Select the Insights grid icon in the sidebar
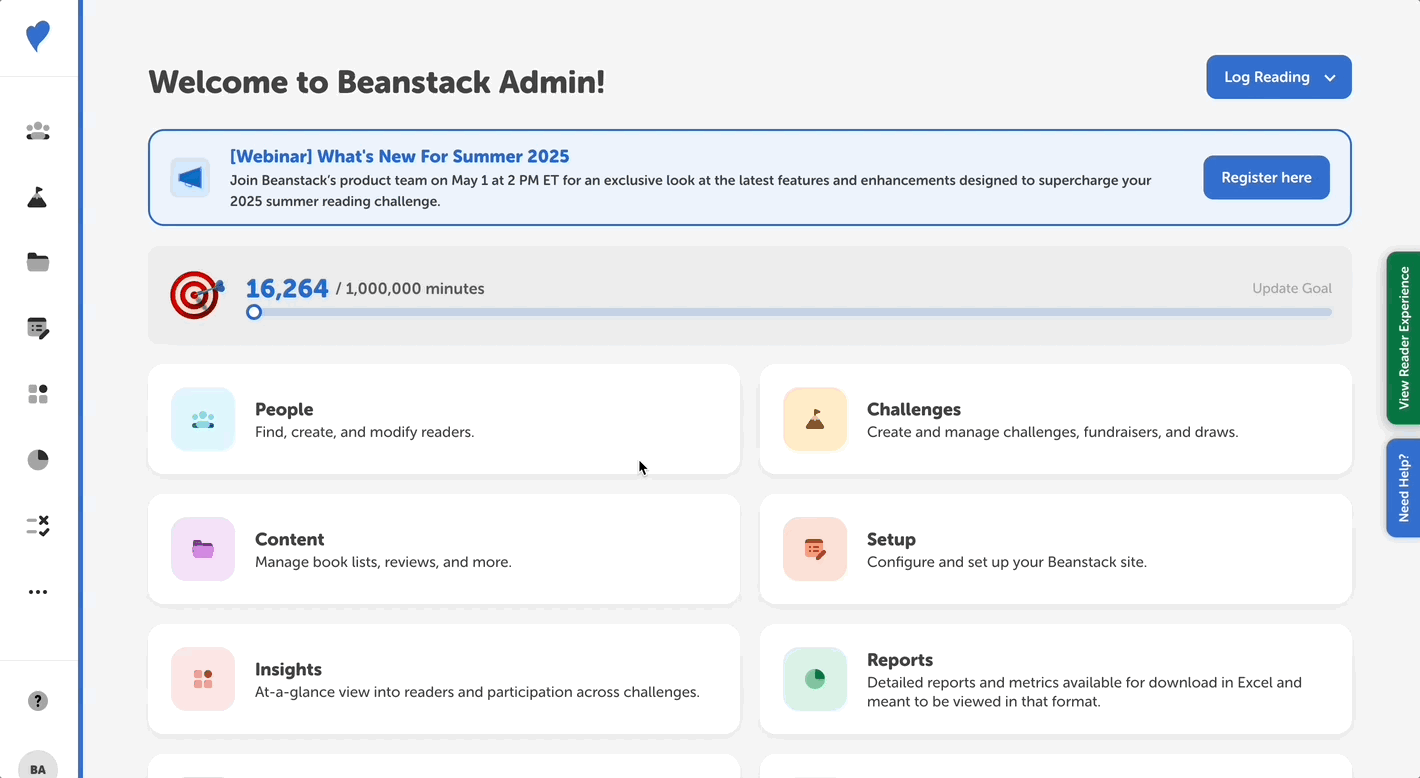This screenshot has width=1420, height=778. [x=37, y=394]
